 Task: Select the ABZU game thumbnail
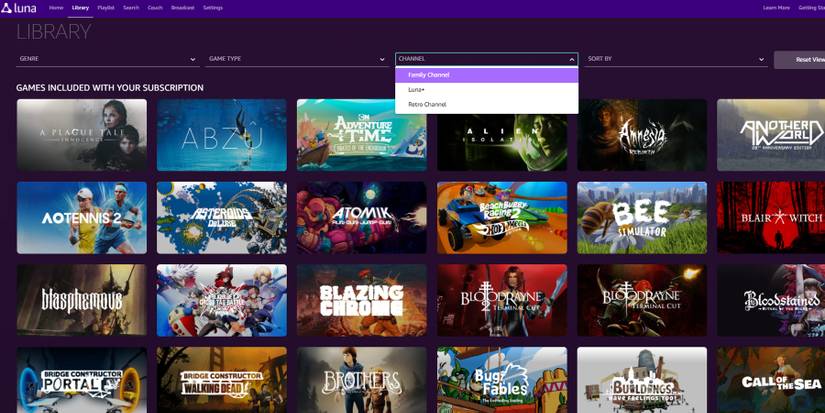pyautogui.click(x=221, y=135)
